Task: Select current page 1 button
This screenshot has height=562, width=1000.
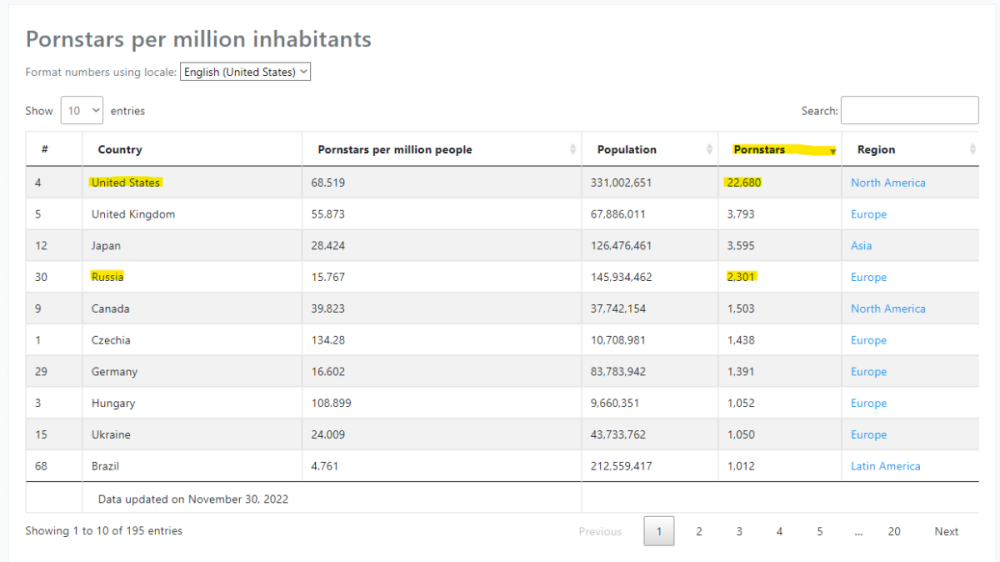Action: coord(659,532)
